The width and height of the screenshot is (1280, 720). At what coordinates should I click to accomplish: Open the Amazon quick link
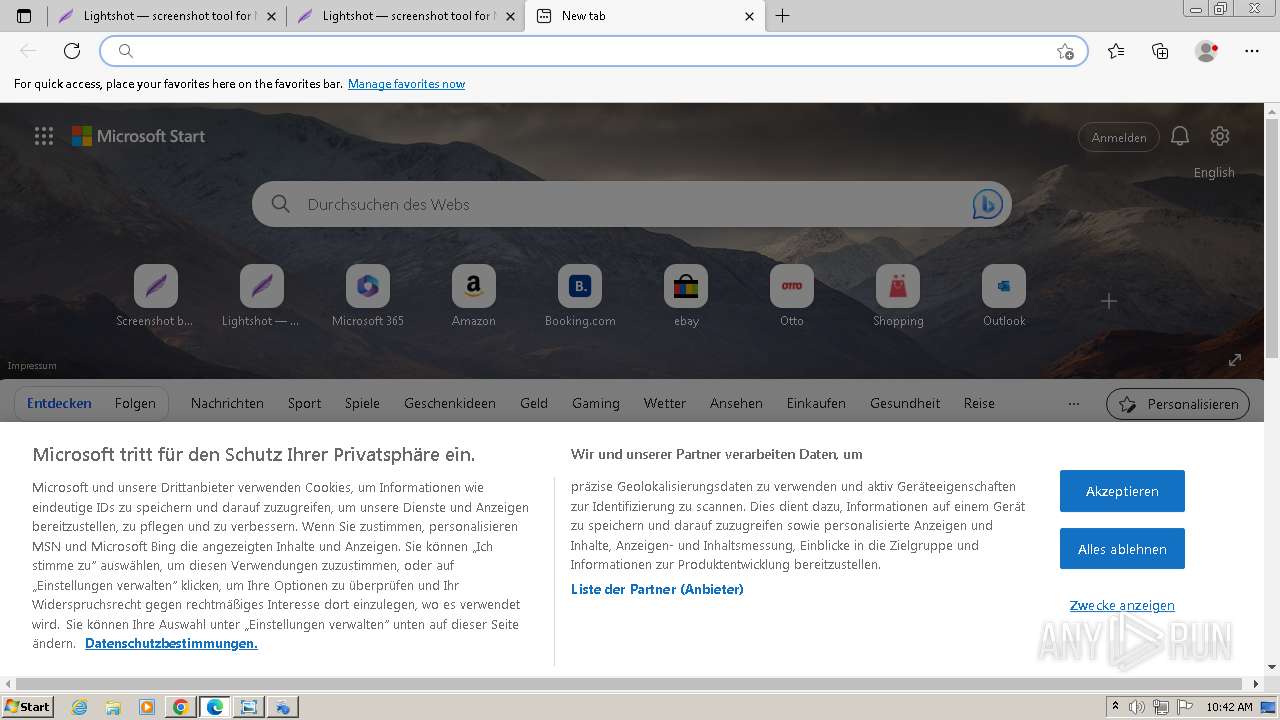pyautogui.click(x=473, y=296)
